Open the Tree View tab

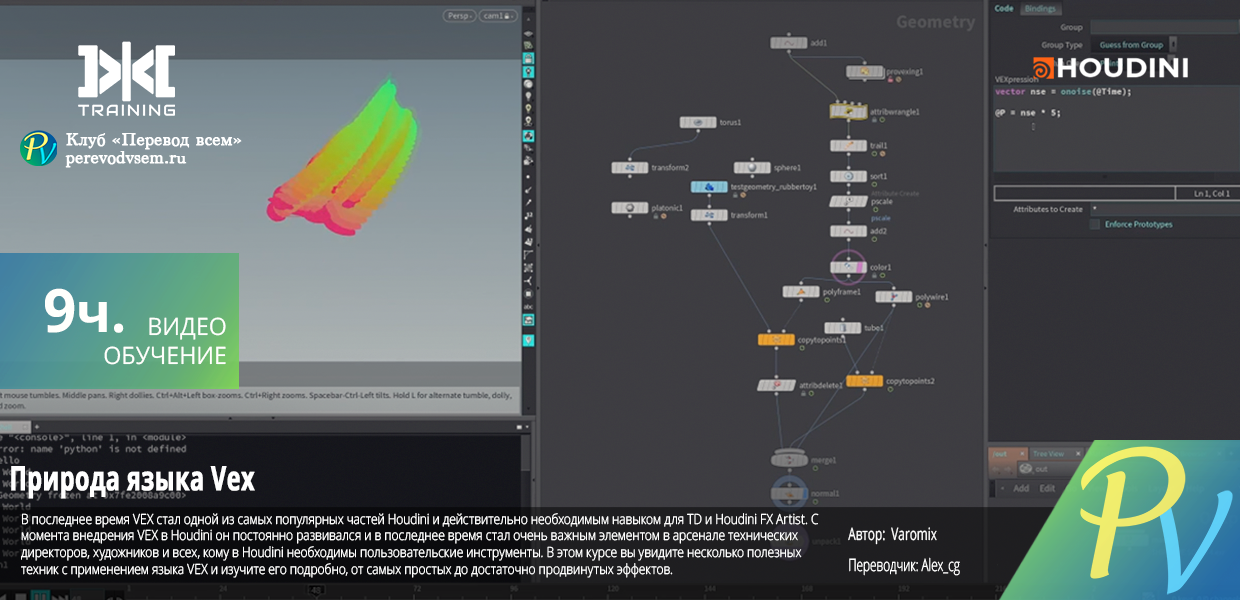tap(1050, 454)
